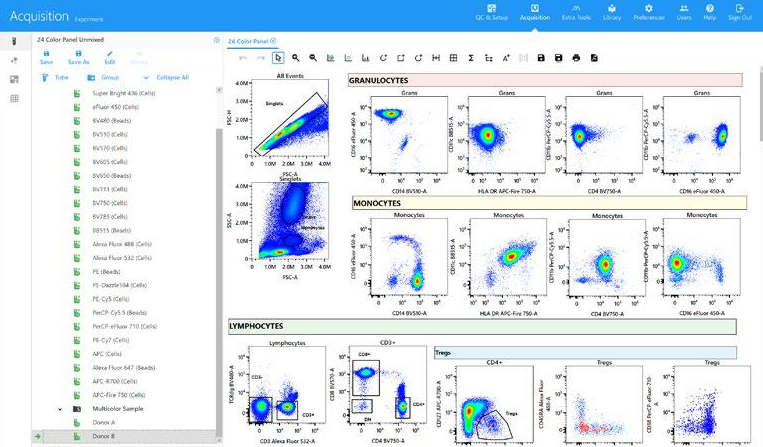
Task: Collapse the Multicolor Sample group
Action: click(x=60, y=409)
